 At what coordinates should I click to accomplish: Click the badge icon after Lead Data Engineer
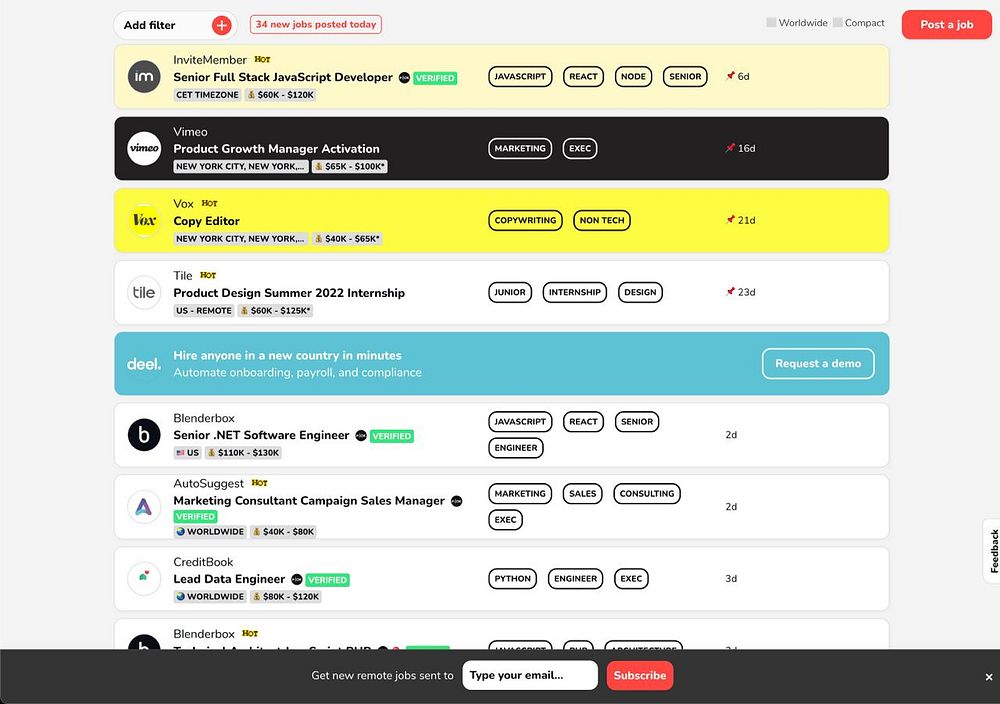tap(297, 580)
